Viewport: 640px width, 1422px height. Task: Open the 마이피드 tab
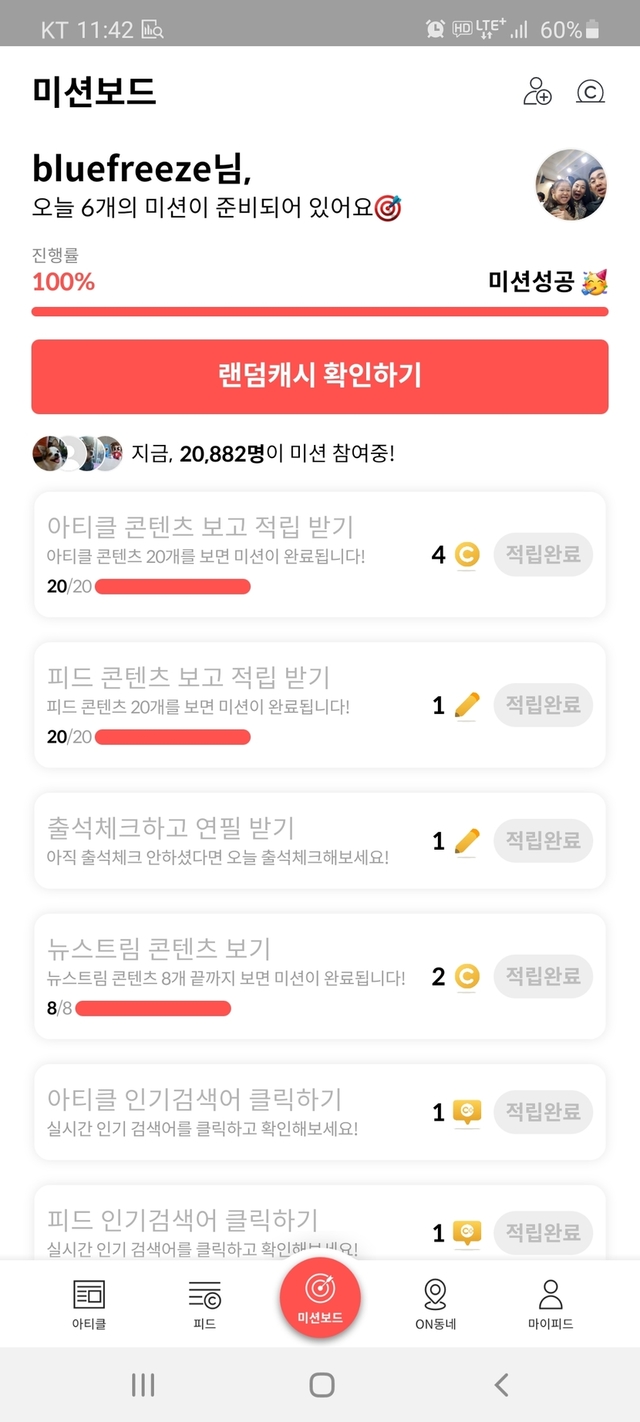pyautogui.click(x=551, y=1303)
